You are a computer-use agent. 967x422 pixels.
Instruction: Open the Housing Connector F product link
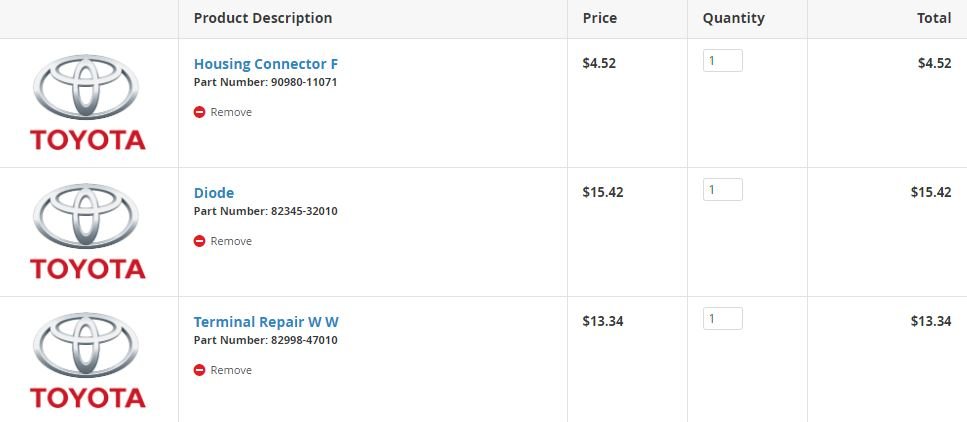click(266, 64)
